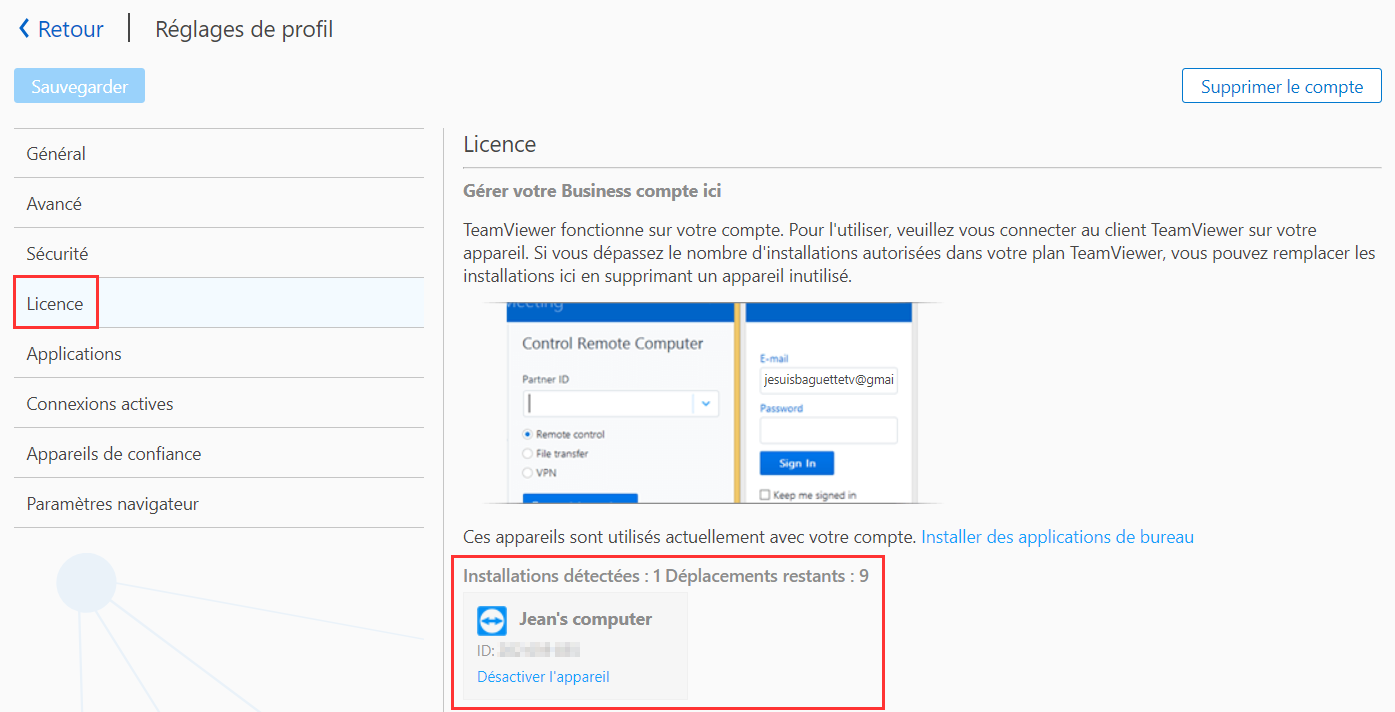
Task: Select the Licence menu item
Action: point(219,303)
